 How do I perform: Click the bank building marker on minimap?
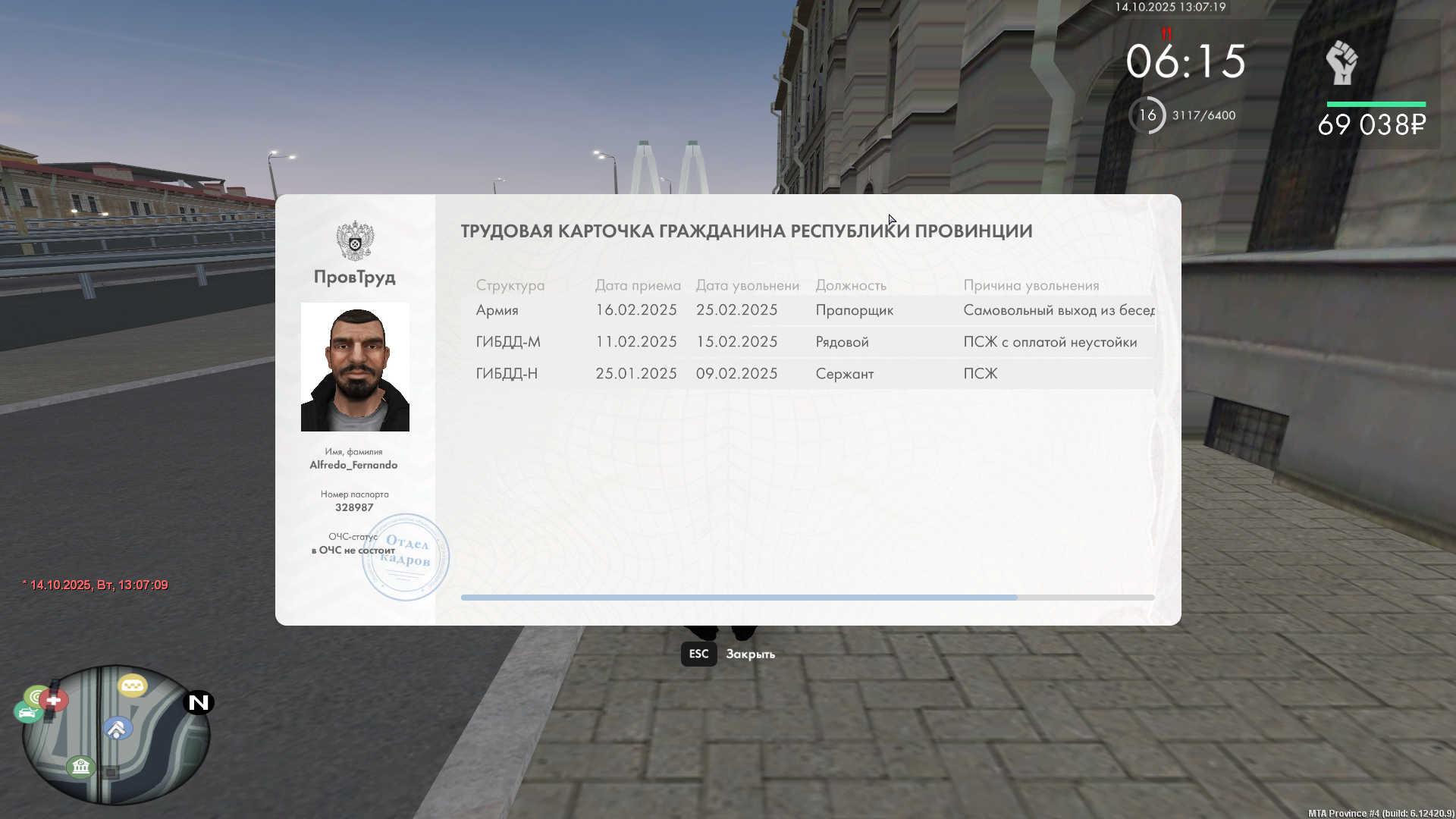[x=80, y=767]
